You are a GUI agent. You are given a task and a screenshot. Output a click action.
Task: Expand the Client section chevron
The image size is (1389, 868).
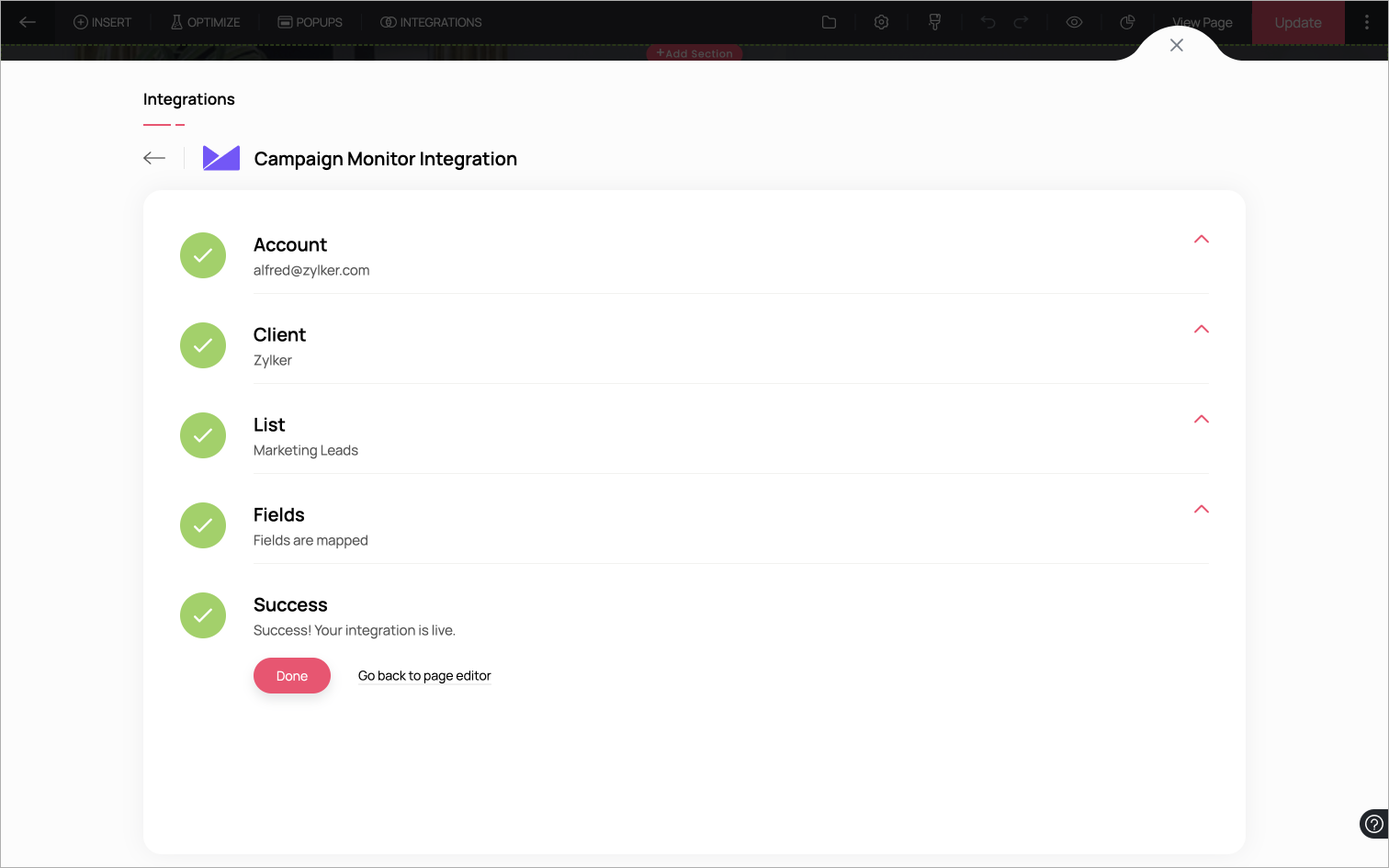(1202, 329)
